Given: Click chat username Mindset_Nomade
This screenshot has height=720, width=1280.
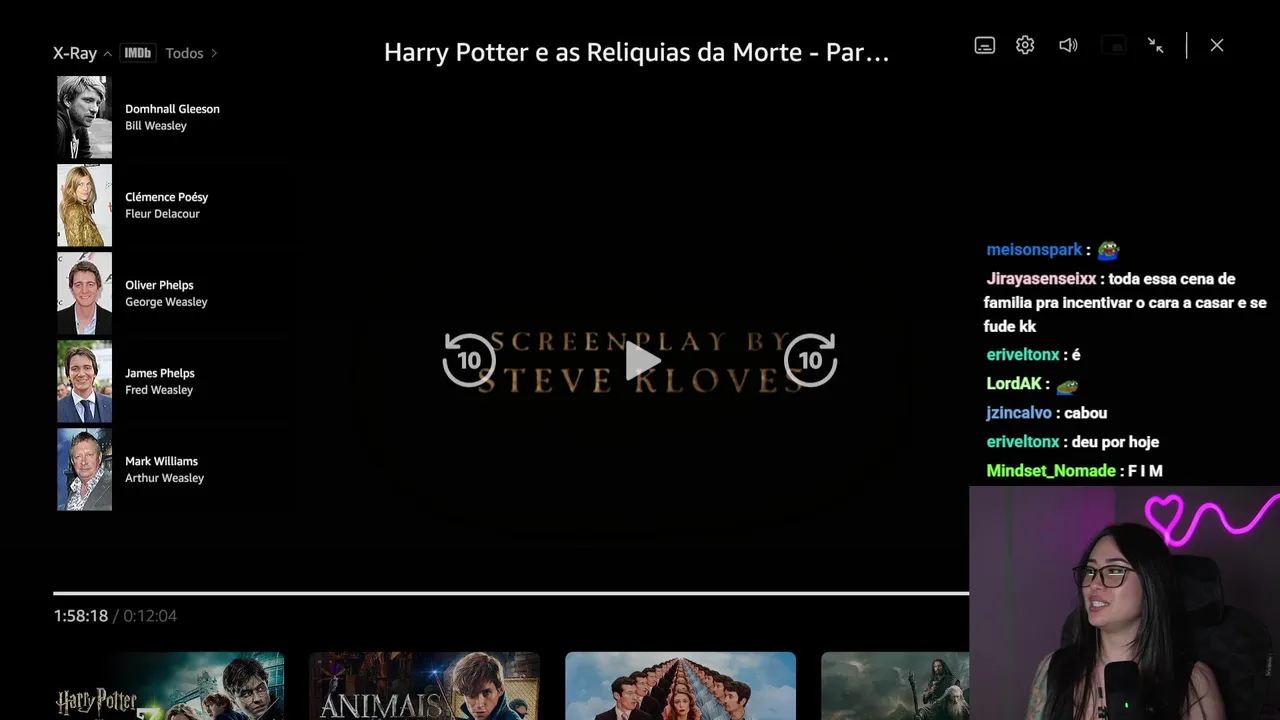Looking at the screenshot, I should pos(1051,471).
